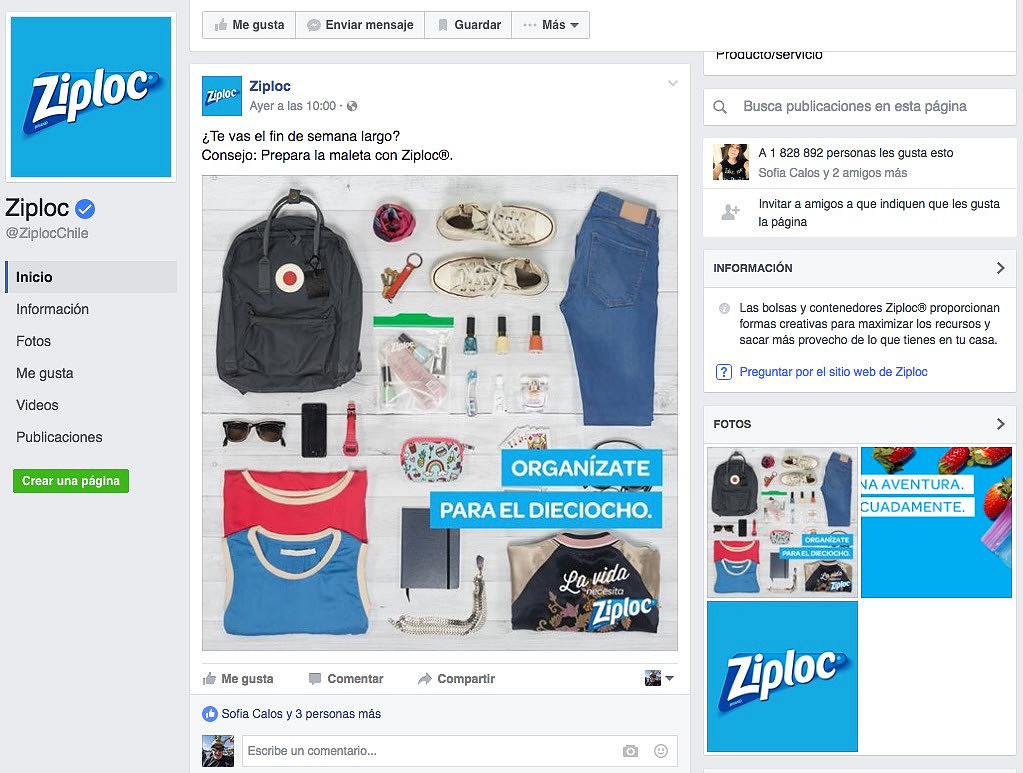Click the commenter profile picture
This screenshot has width=1023, height=773.
coord(218,751)
